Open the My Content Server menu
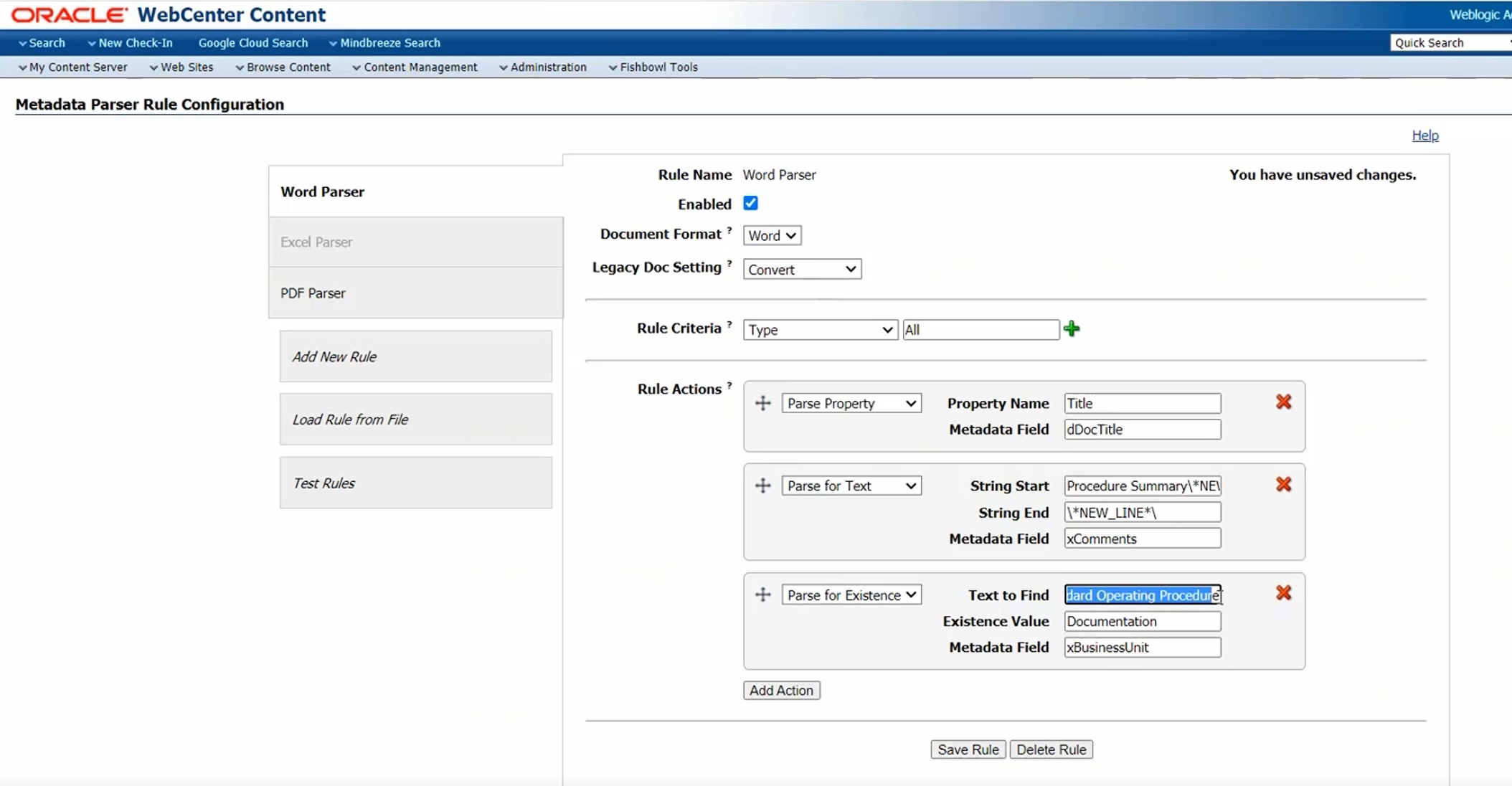The height and width of the screenshot is (786, 1512). click(72, 67)
